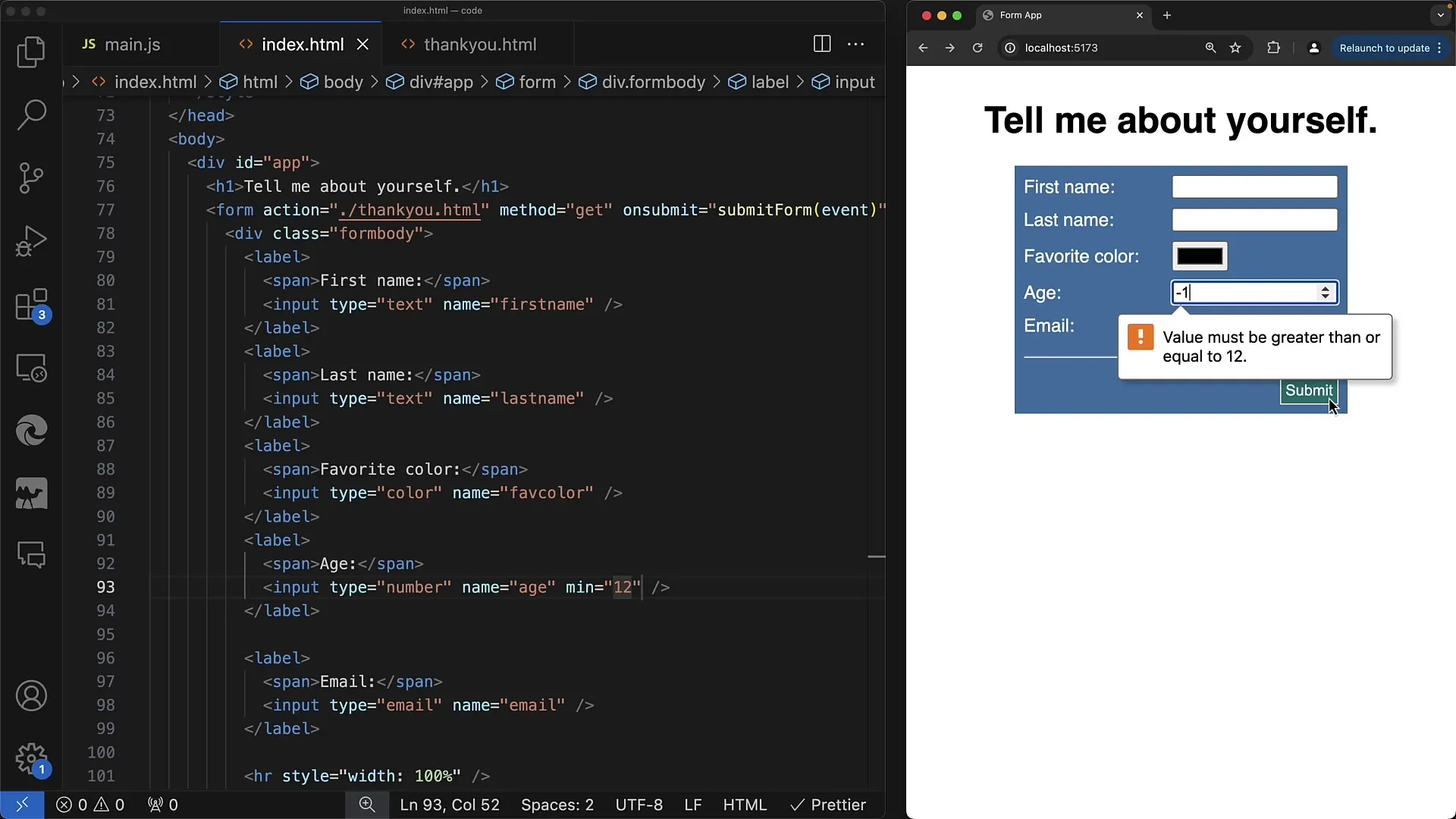Select the Explorer icon in sidebar
This screenshot has width=1456, height=819.
(31, 52)
